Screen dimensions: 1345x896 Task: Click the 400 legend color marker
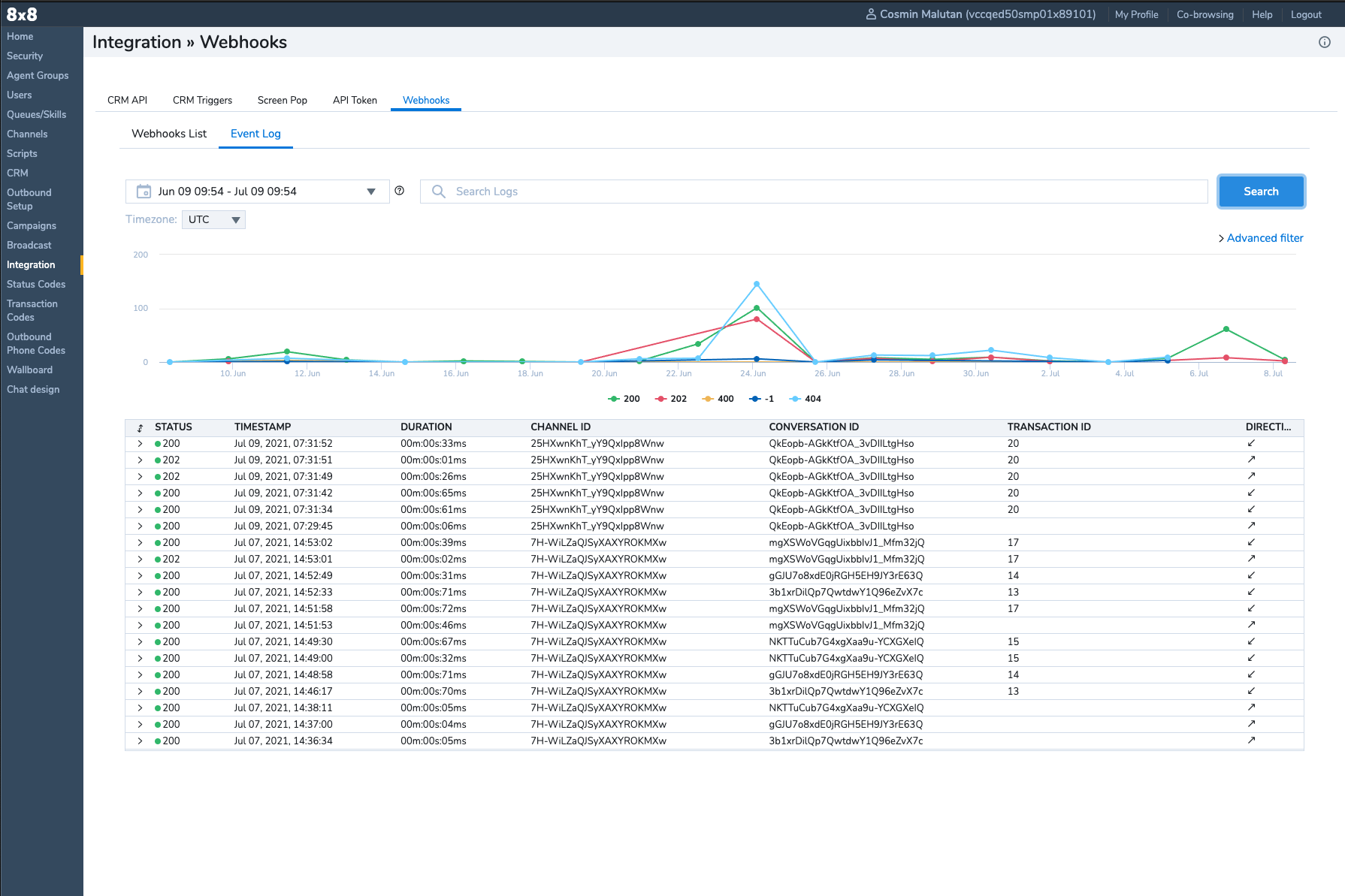point(708,399)
